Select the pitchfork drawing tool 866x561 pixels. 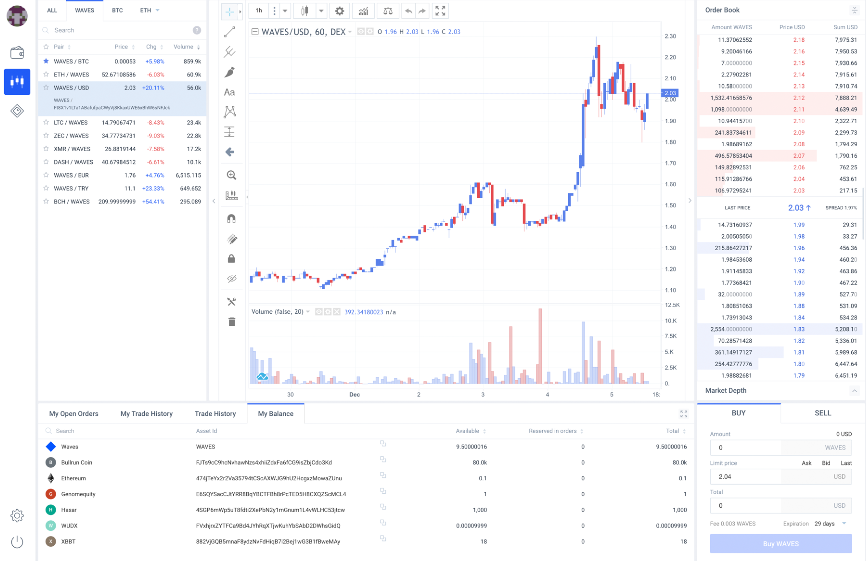[230, 52]
